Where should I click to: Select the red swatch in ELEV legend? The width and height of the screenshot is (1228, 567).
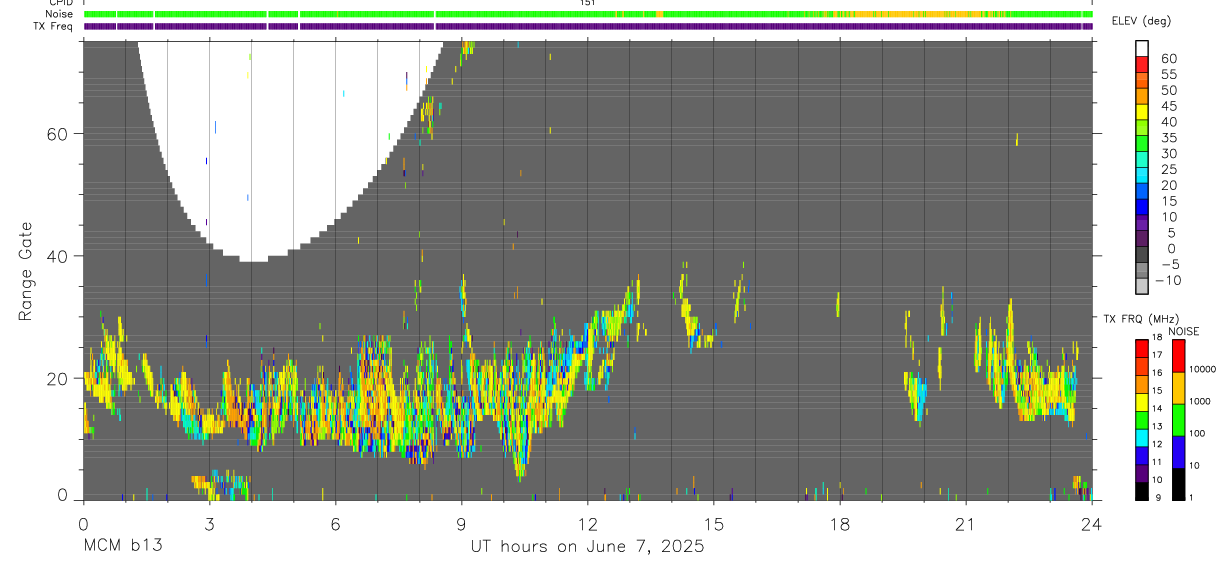[1142, 65]
